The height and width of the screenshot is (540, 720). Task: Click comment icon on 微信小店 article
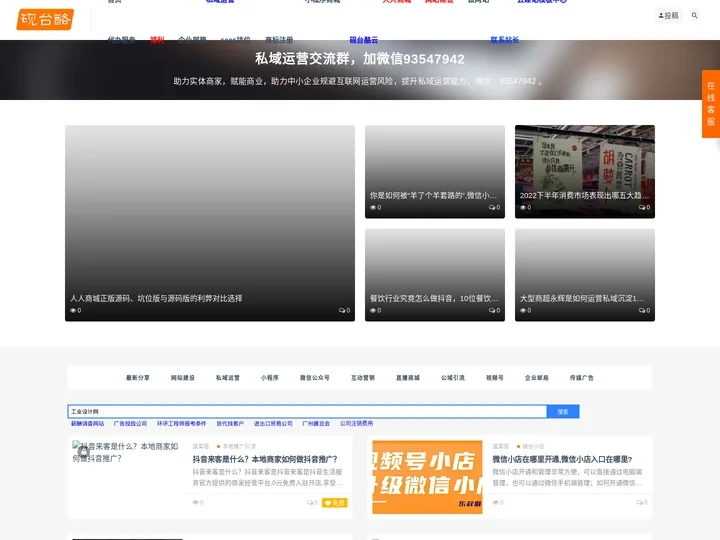(639, 502)
